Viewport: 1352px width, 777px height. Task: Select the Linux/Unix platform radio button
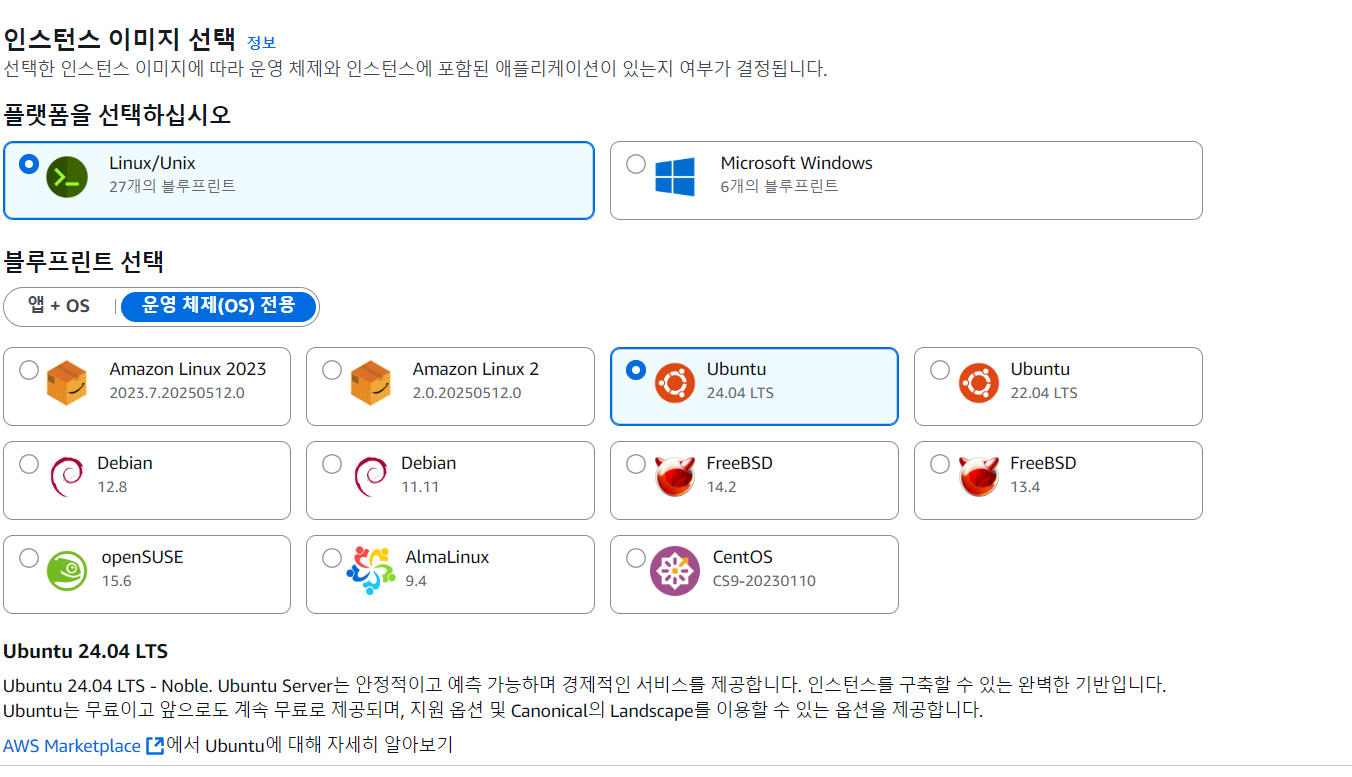pyautogui.click(x=29, y=163)
